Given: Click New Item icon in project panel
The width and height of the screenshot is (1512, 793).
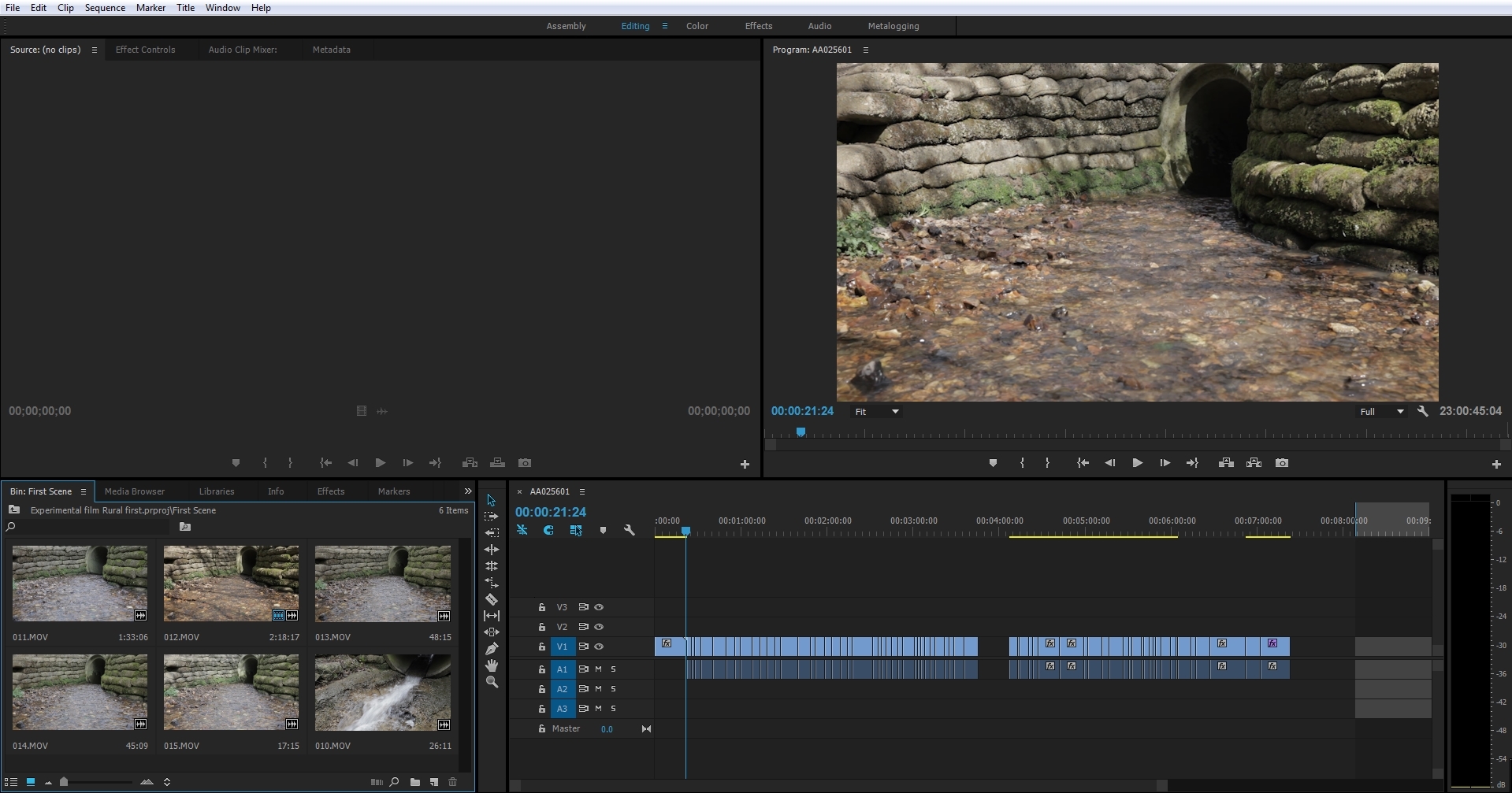Looking at the screenshot, I should pyautogui.click(x=433, y=782).
